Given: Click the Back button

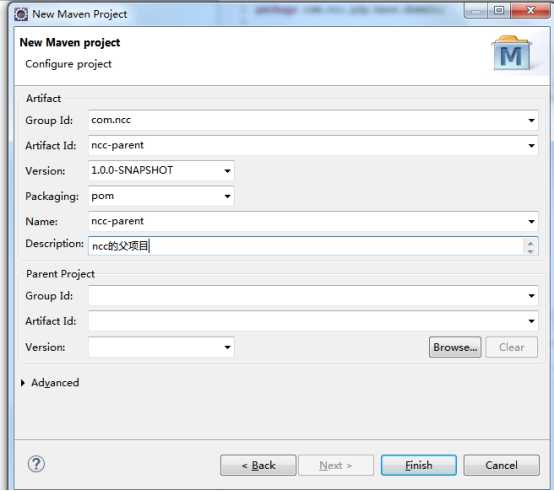Looking at the screenshot, I should tap(258, 465).
